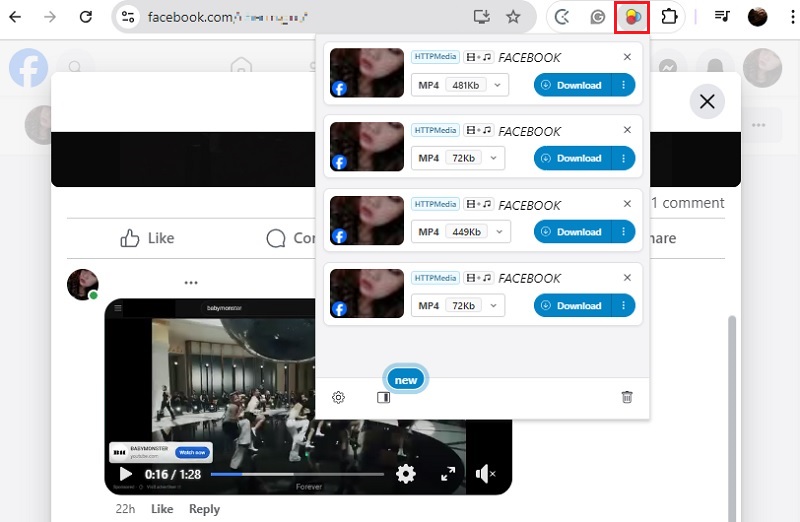Screen dimensions: 800x522
Task: Open comment options three dots
Action: point(191,283)
